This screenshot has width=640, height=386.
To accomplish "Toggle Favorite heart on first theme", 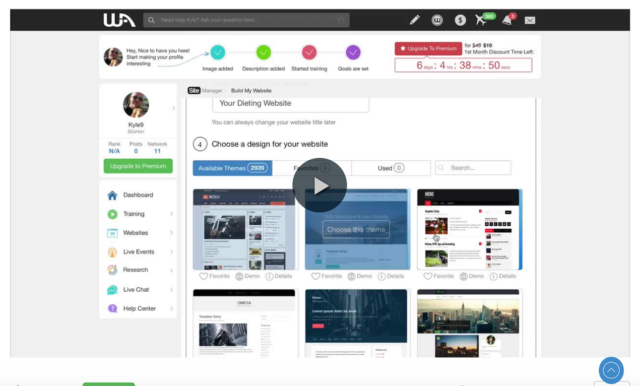I will click(203, 276).
